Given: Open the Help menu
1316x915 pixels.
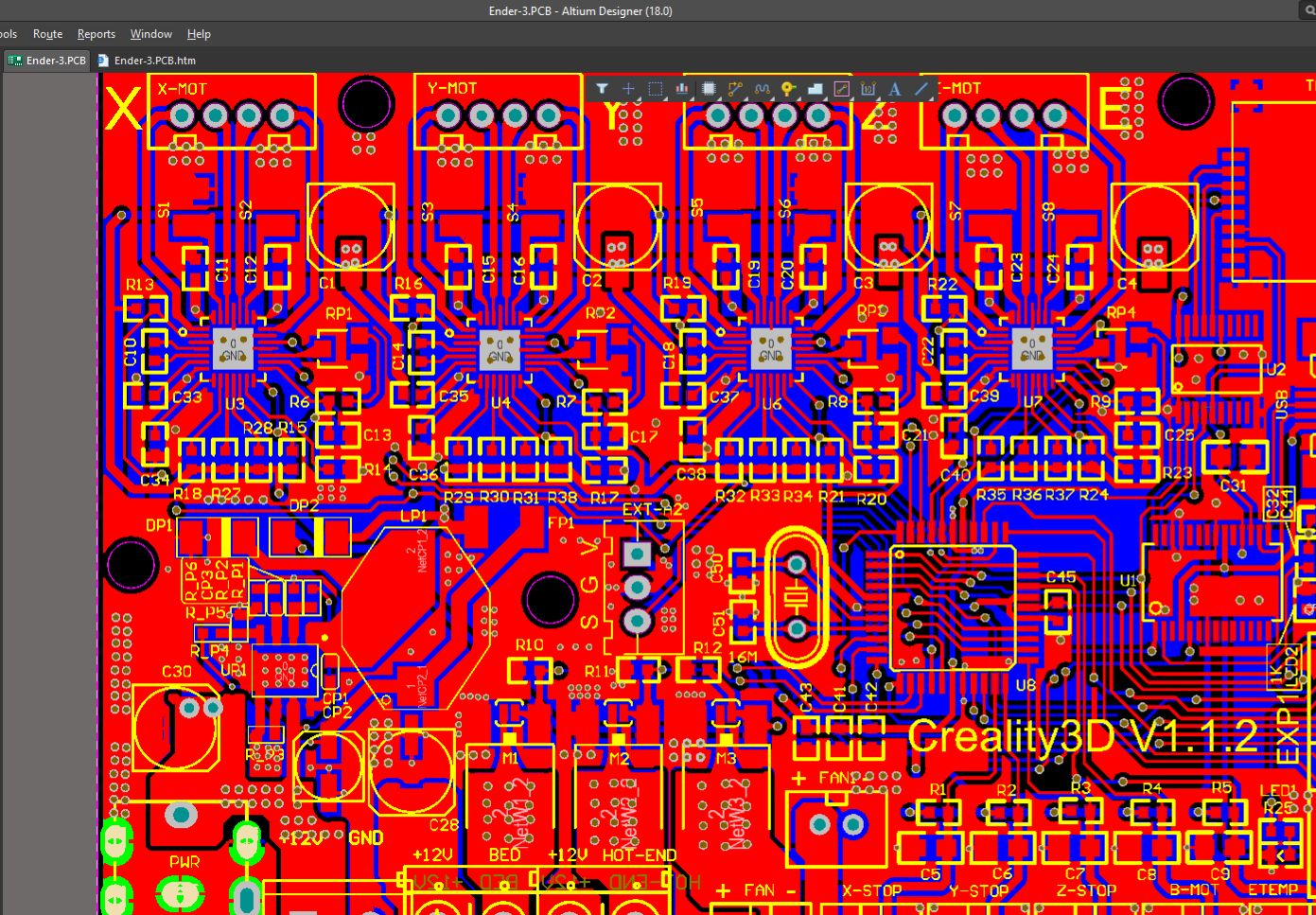Looking at the screenshot, I should 199,34.
